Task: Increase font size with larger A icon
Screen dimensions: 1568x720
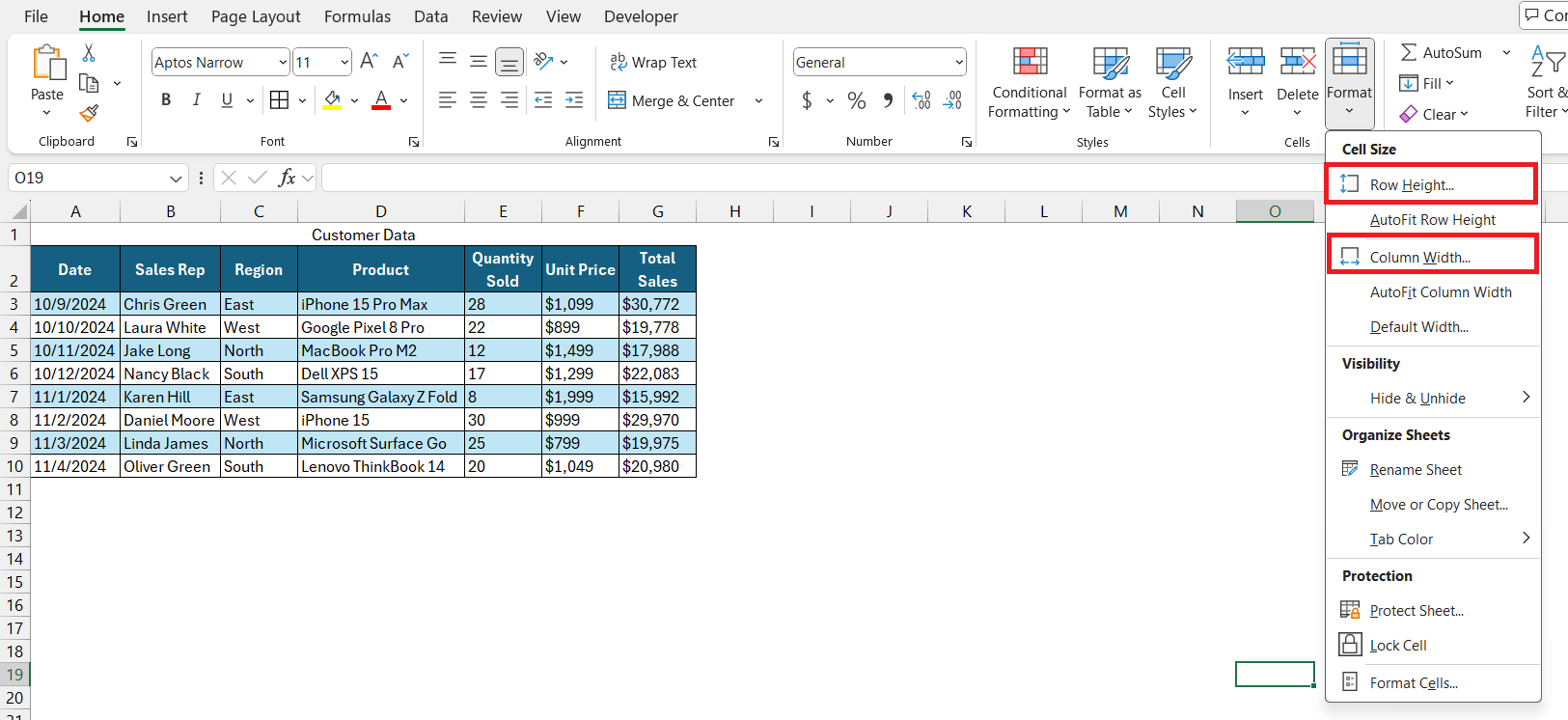Action: click(x=369, y=62)
